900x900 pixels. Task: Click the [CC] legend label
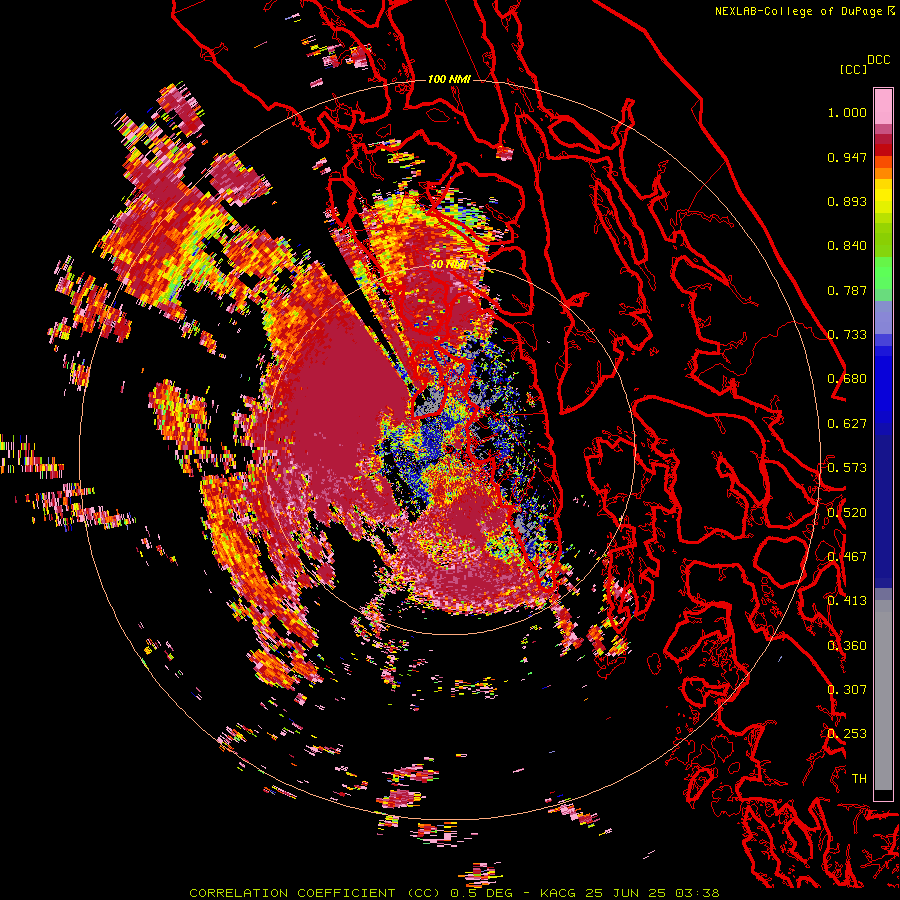pyautogui.click(x=853, y=69)
